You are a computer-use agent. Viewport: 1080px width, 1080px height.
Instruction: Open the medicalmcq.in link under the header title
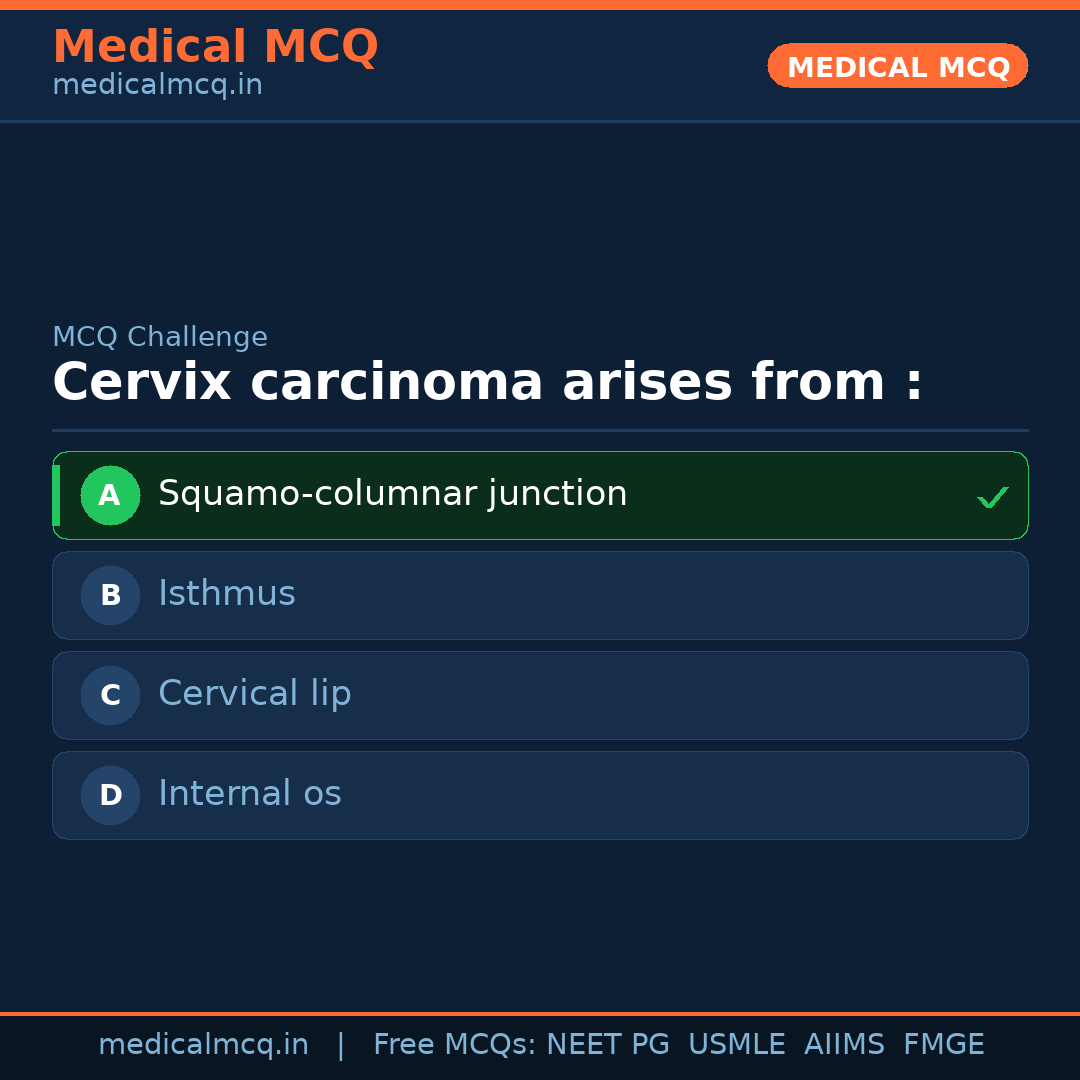click(157, 86)
